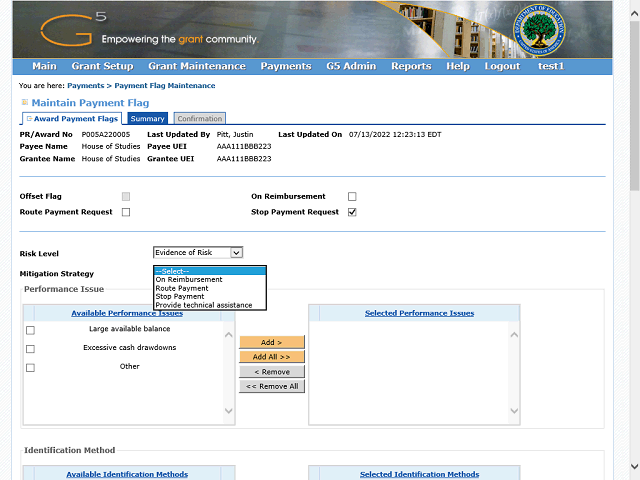Screen dimensions: 640x480
Task: Open the Grant Maintenance menu
Action: coord(197,66)
